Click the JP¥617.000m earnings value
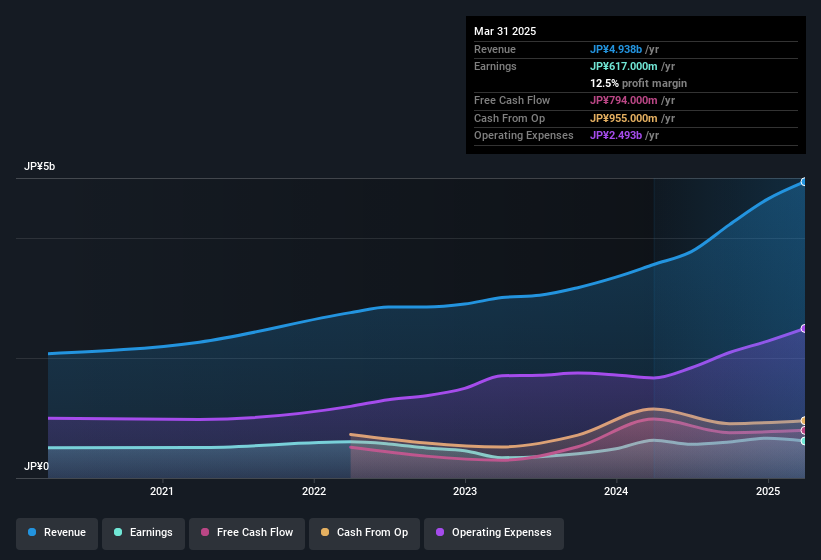 (624, 66)
